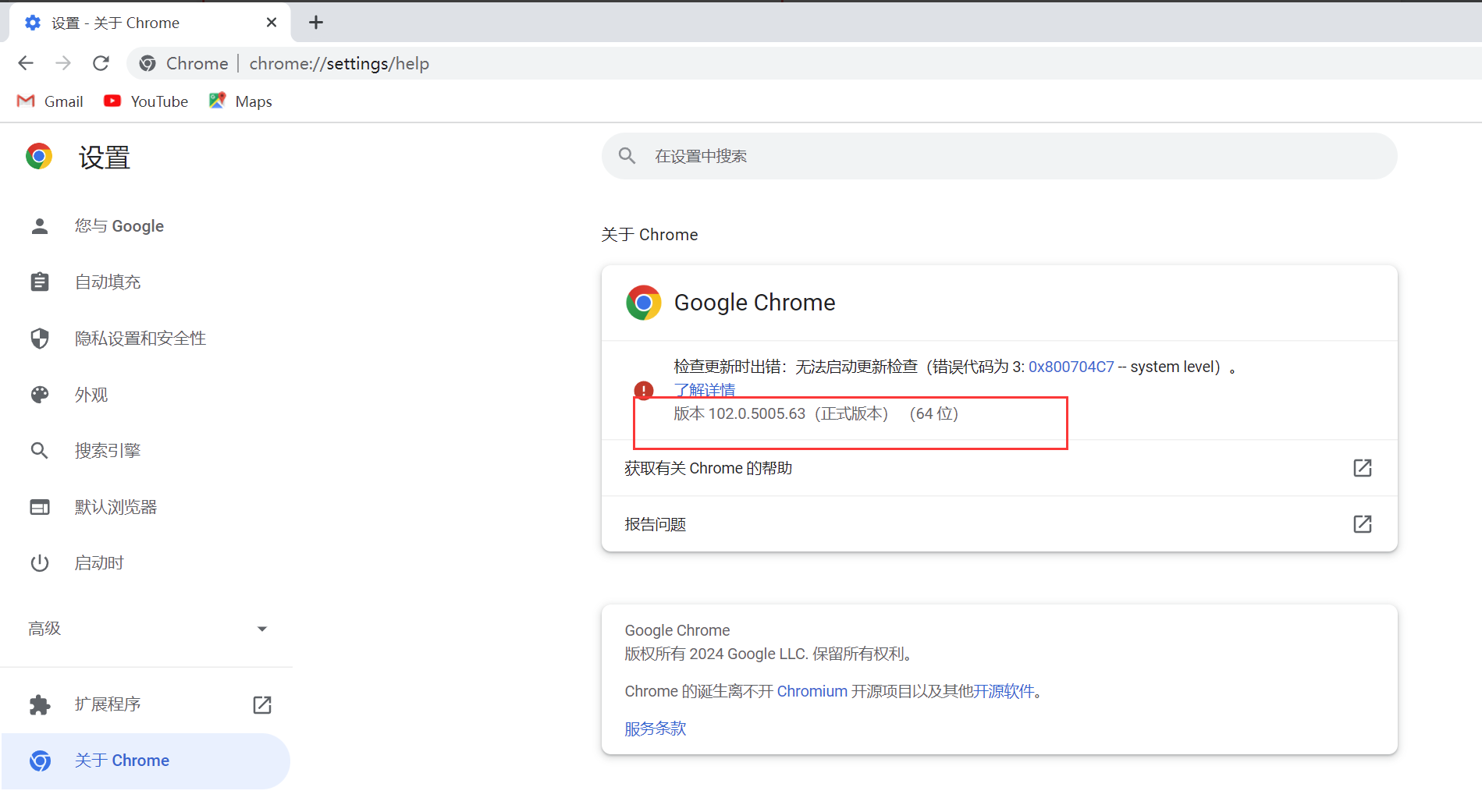Click the person icon beside 您与 Google
The width and height of the screenshot is (1482, 812).
40,226
